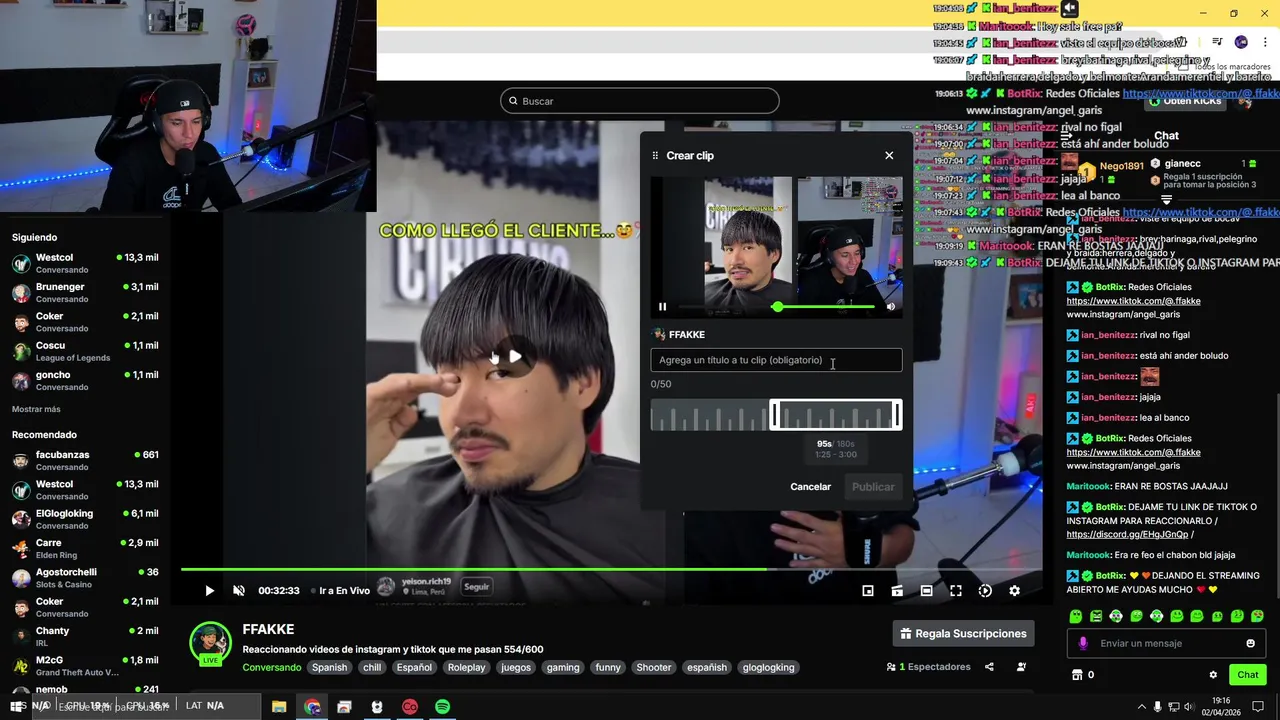Open ElGlogloking recommended channel
The image size is (1280, 720).
[x=85, y=519]
